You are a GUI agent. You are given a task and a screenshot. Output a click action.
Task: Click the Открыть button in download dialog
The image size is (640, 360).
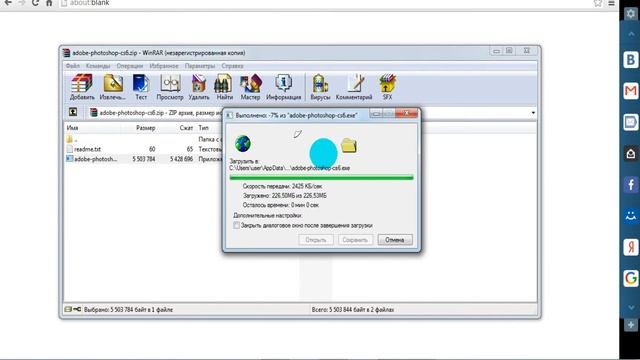(x=316, y=240)
